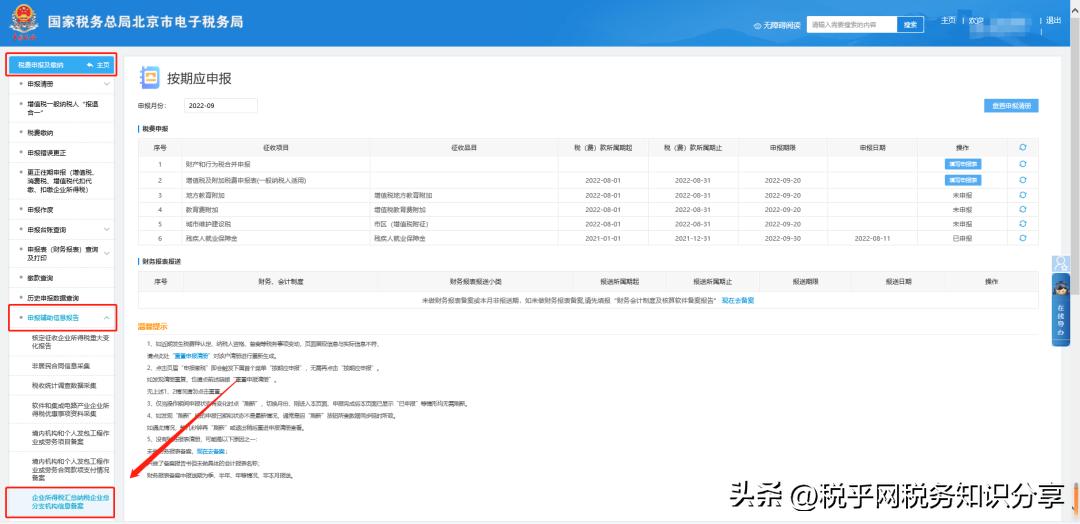
Task: Click the 搜索 search button
Action: [910, 25]
